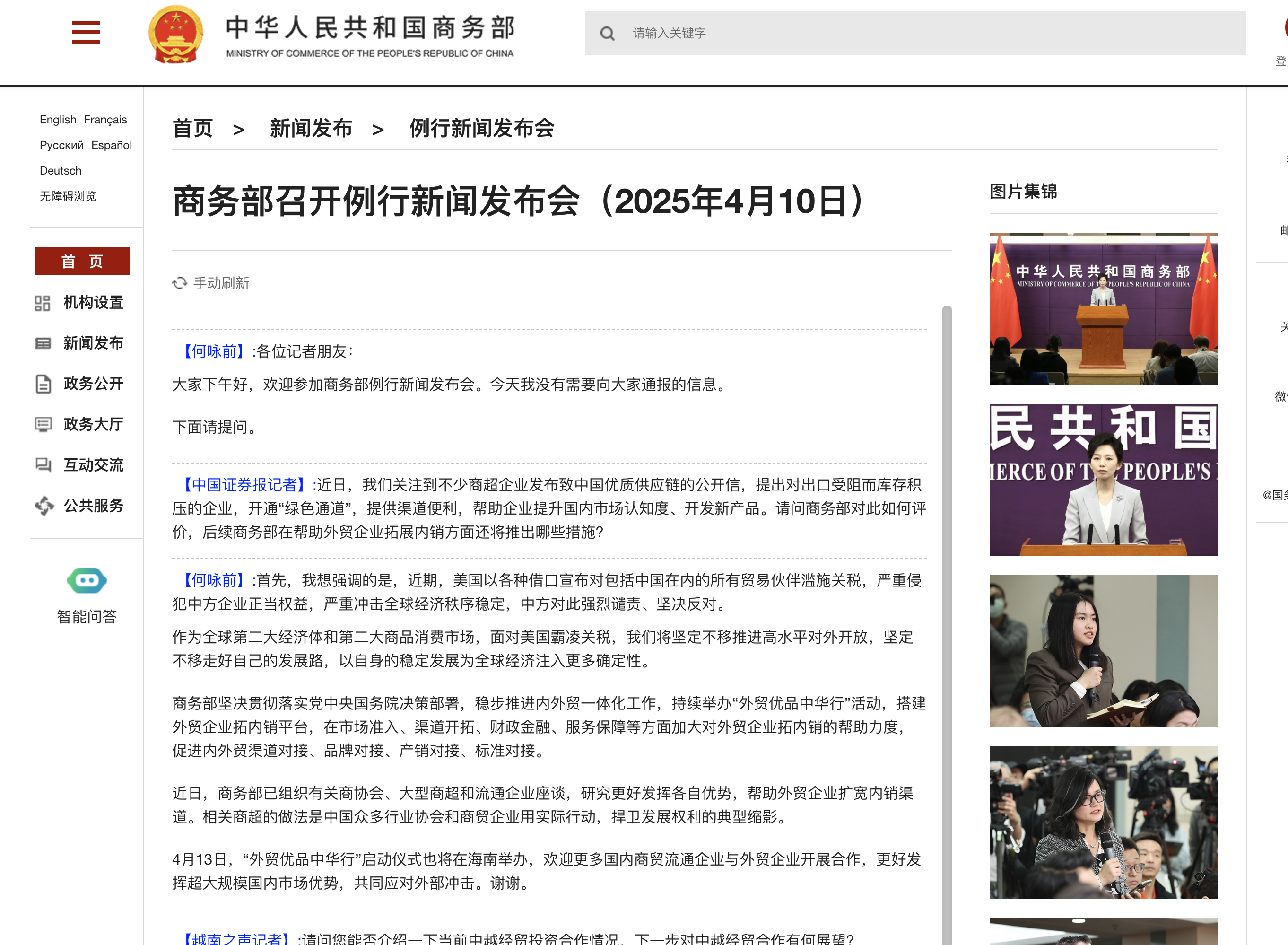The height and width of the screenshot is (945, 1288).
Task: Click the 互动交流 chat icon
Action: coord(43,465)
